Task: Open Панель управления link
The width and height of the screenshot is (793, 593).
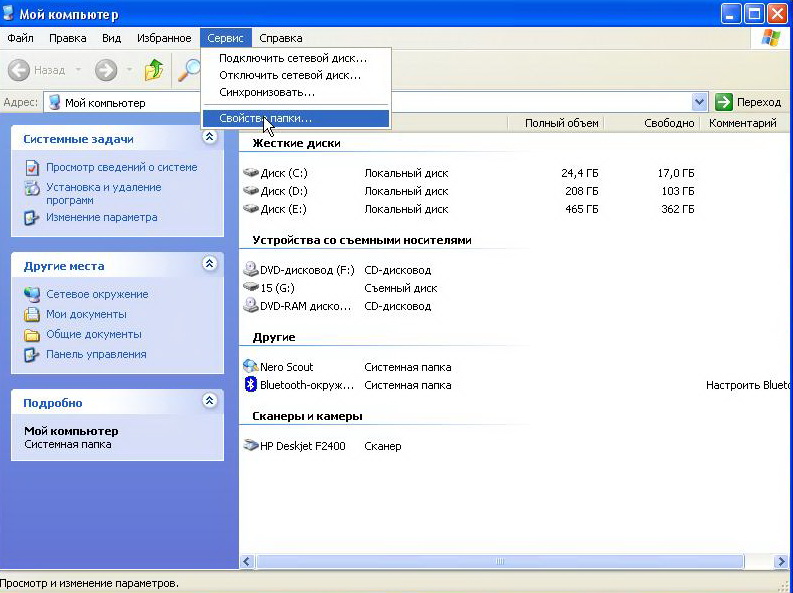Action: click(96, 354)
